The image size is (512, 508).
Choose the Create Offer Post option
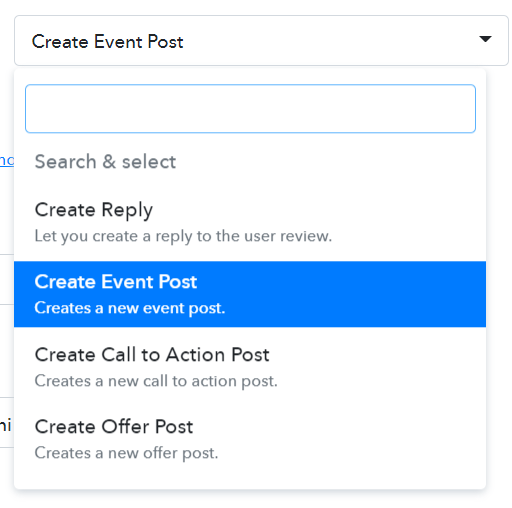[250, 439]
